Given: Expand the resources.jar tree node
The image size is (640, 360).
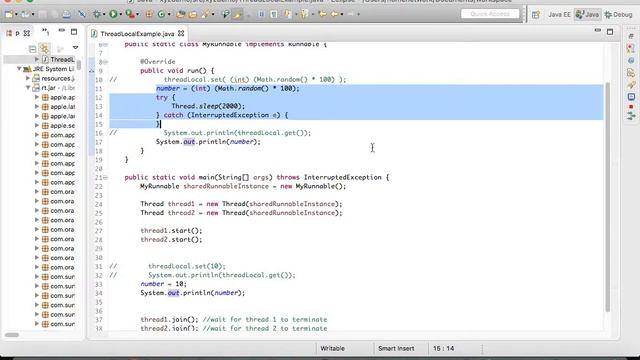Looking at the screenshot, I should point(28,78).
